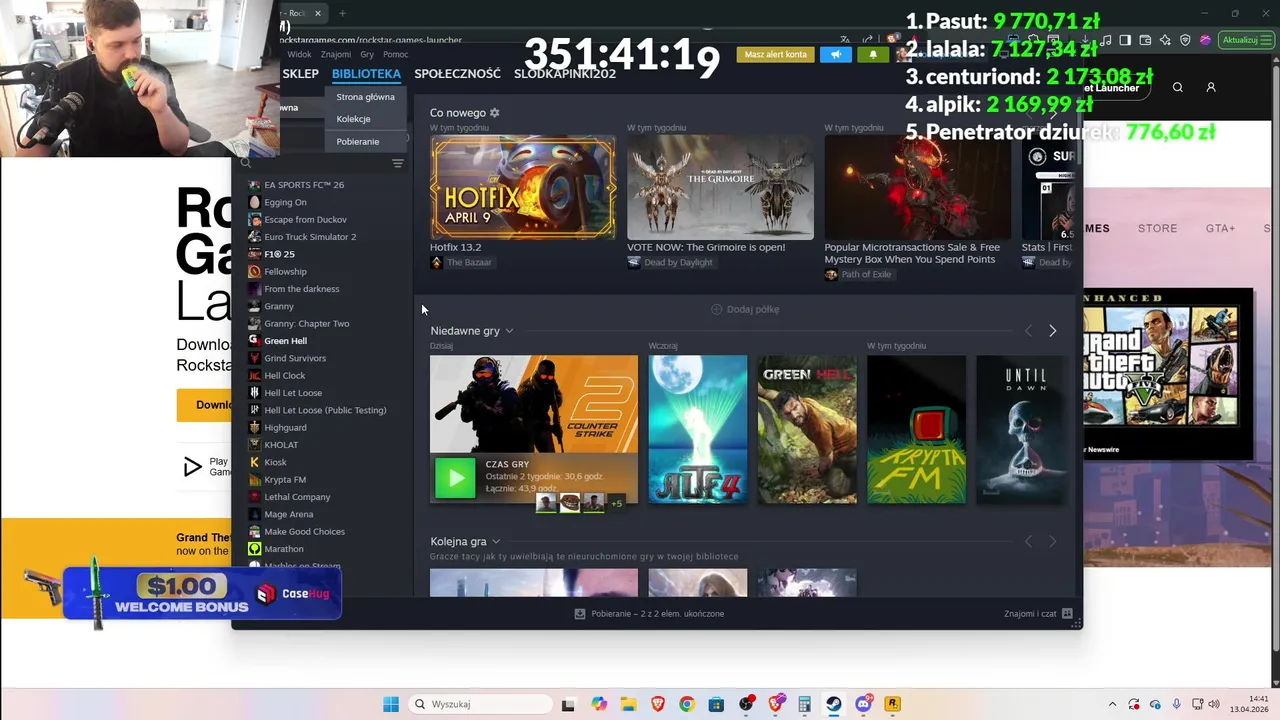This screenshot has width=1280, height=720.
Task: Open Steam notifications bell
Action: [x=873, y=54]
